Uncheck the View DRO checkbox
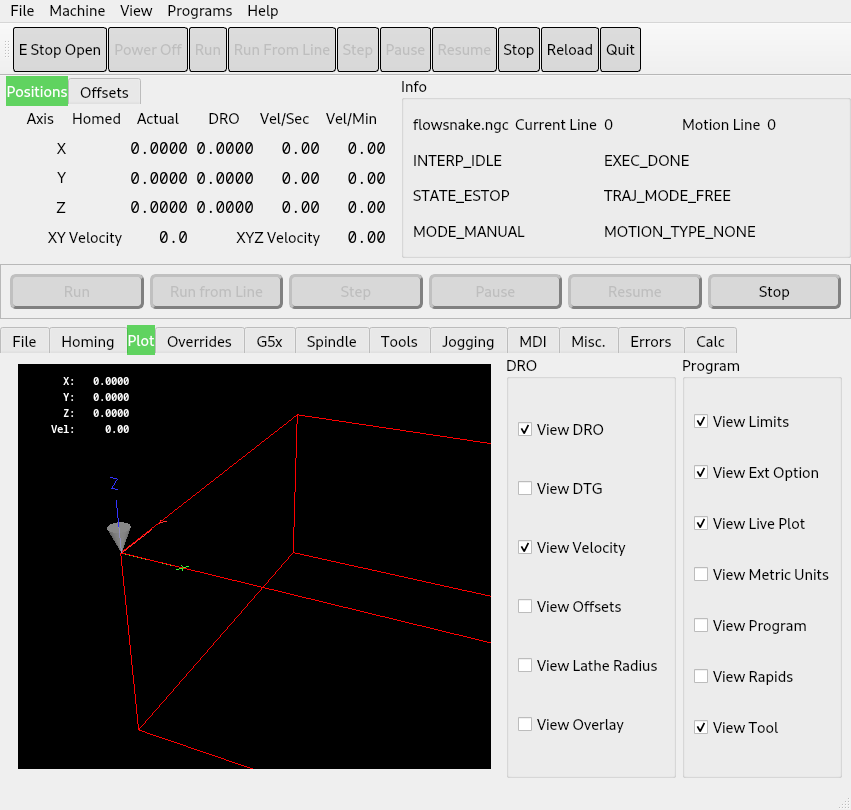Screen dimensions: 851x810 [525, 429]
